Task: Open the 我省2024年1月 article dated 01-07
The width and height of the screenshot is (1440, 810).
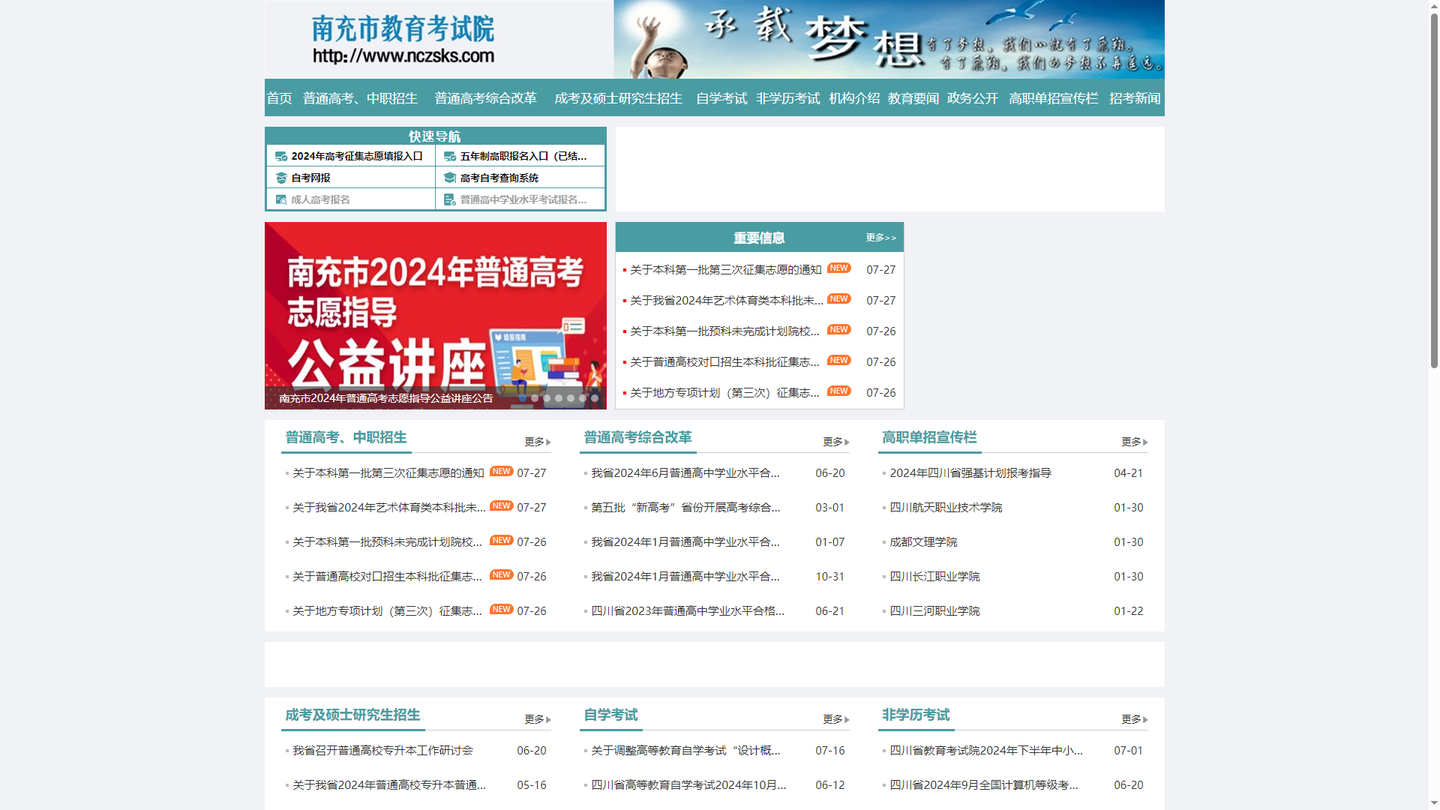Action: (685, 542)
